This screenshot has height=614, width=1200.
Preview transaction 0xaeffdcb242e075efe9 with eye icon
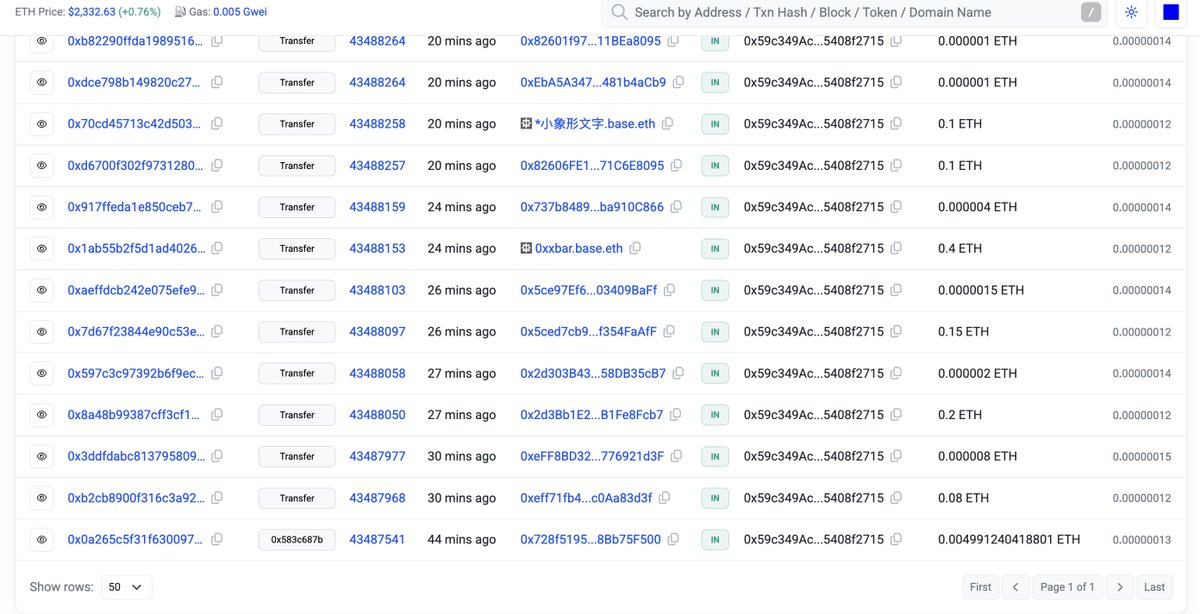(x=41, y=290)
